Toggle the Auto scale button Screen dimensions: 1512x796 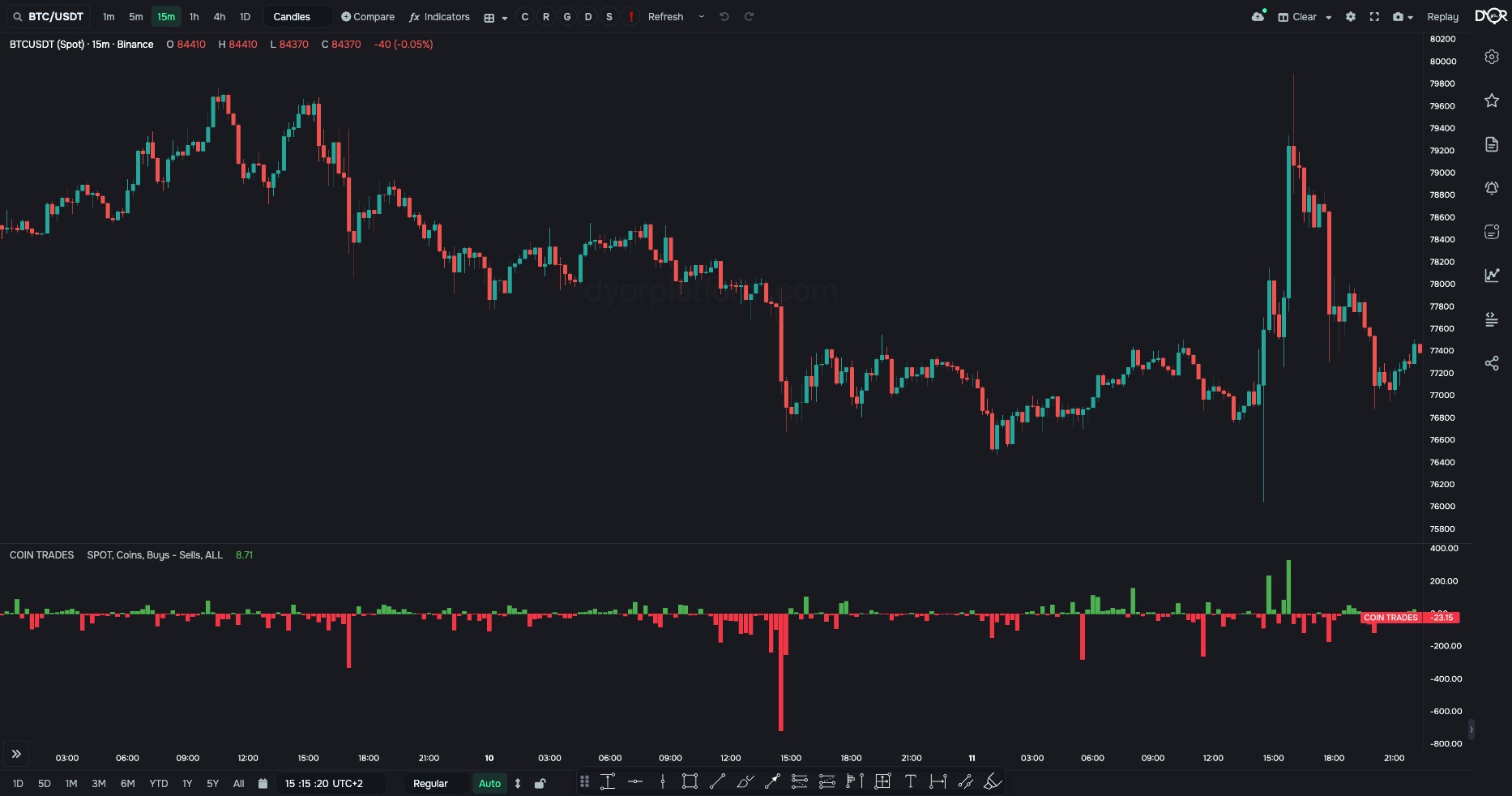coord(490,784)
